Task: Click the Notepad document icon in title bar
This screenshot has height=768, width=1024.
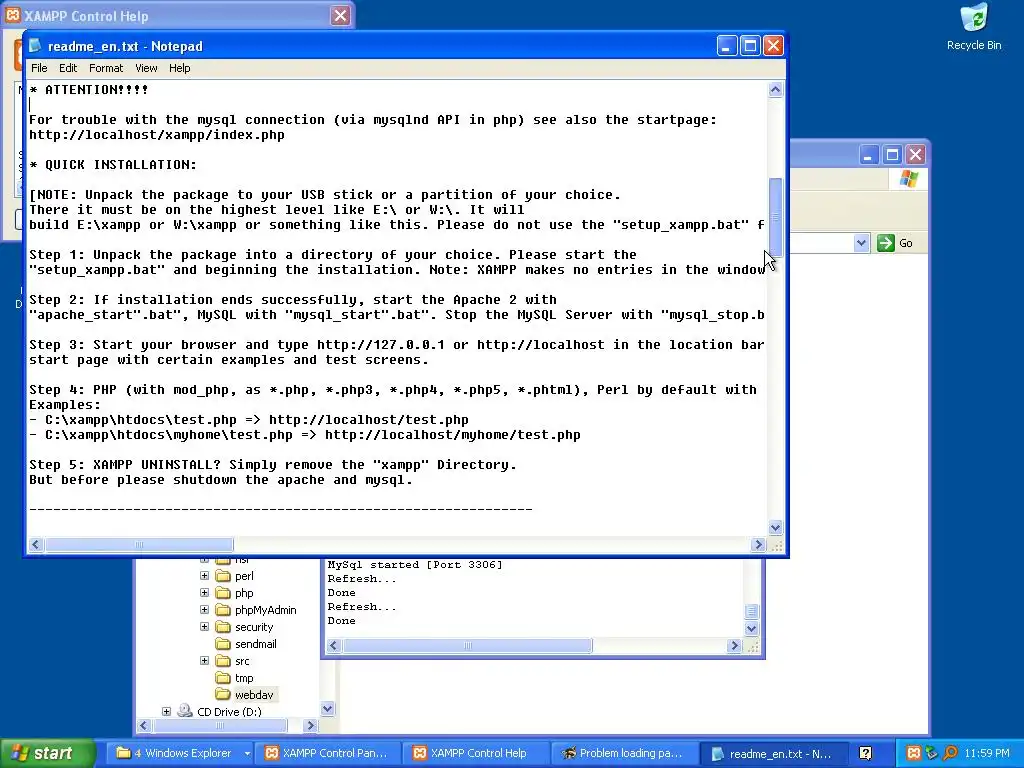Action: coord(35,46)
